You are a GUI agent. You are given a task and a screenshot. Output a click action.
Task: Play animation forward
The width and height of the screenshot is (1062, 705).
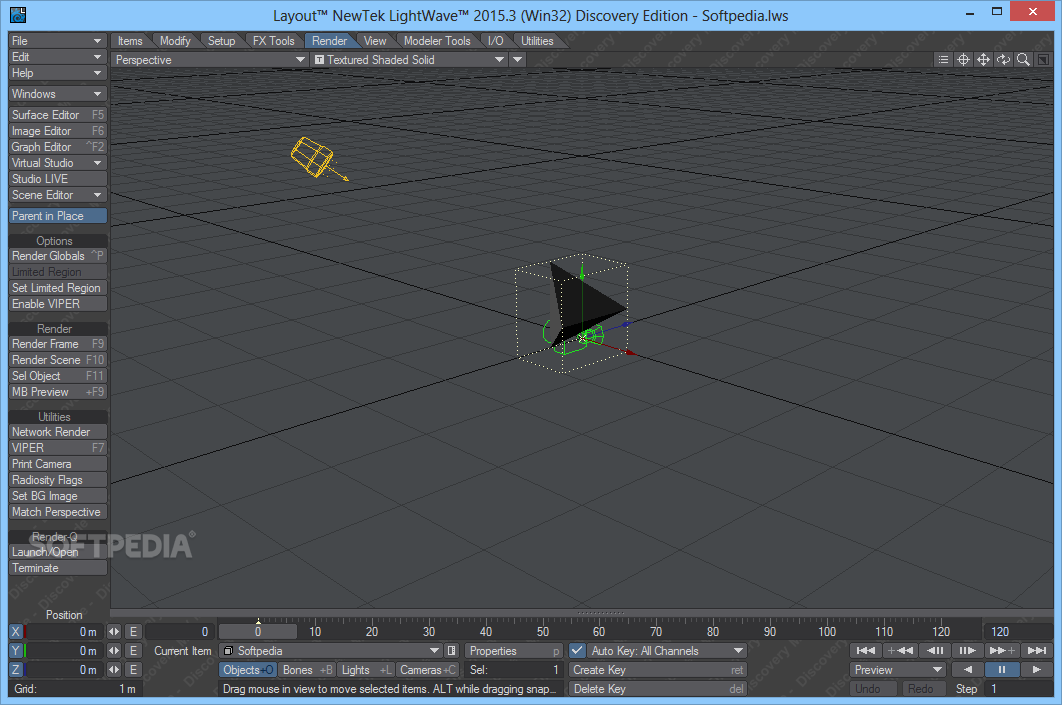(x=1036, y=669)
